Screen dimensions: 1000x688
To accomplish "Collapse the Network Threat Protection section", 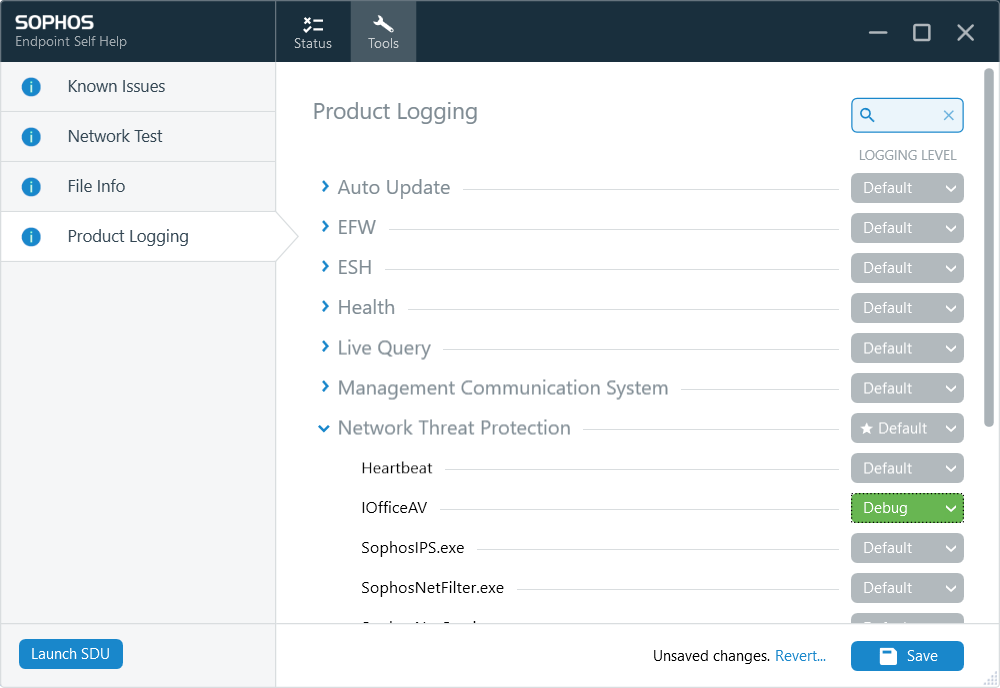I will click(x=324, y=428).
